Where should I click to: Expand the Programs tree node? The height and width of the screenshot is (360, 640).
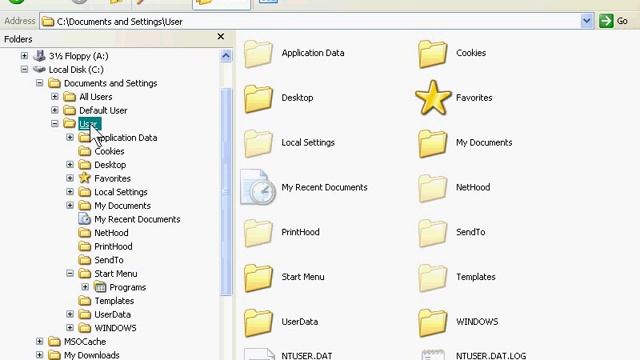85,287
